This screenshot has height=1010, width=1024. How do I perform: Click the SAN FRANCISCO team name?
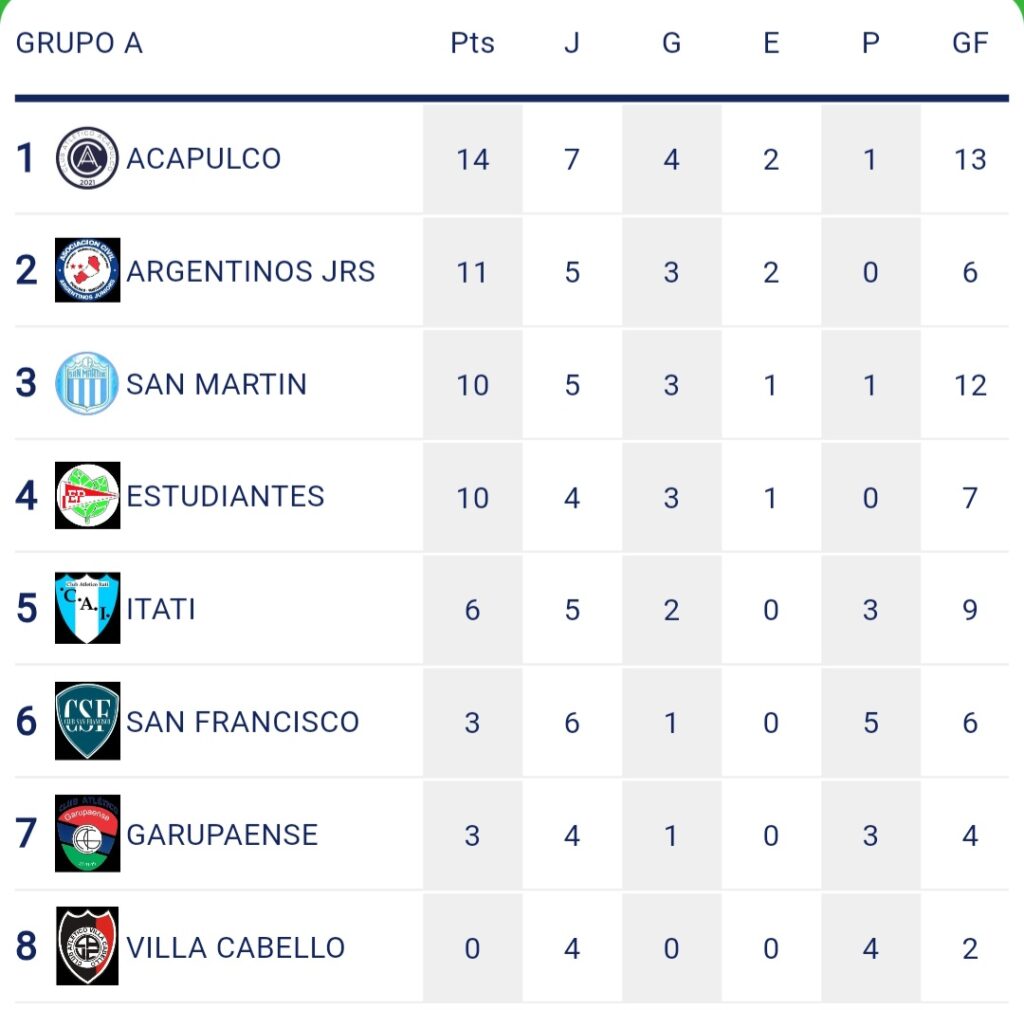243,722
